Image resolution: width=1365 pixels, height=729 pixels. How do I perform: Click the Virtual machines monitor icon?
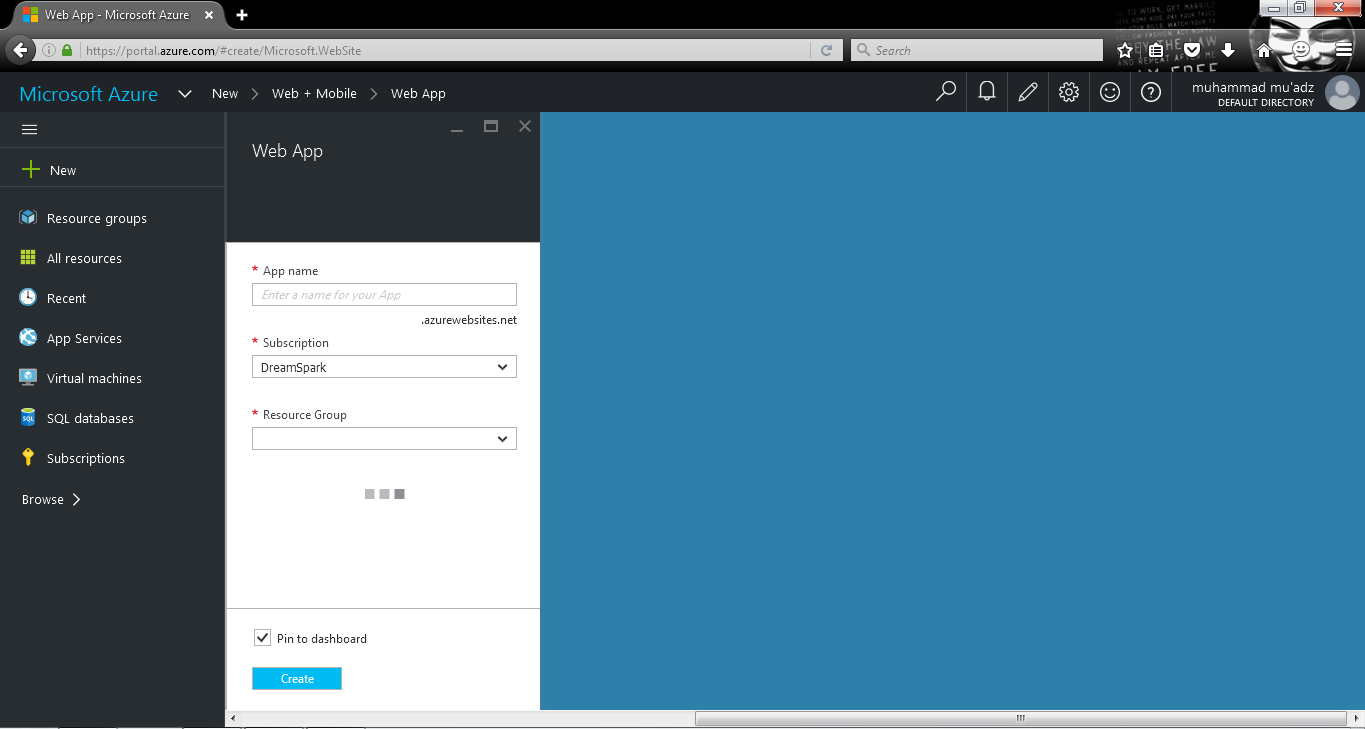tap(28, 377)
